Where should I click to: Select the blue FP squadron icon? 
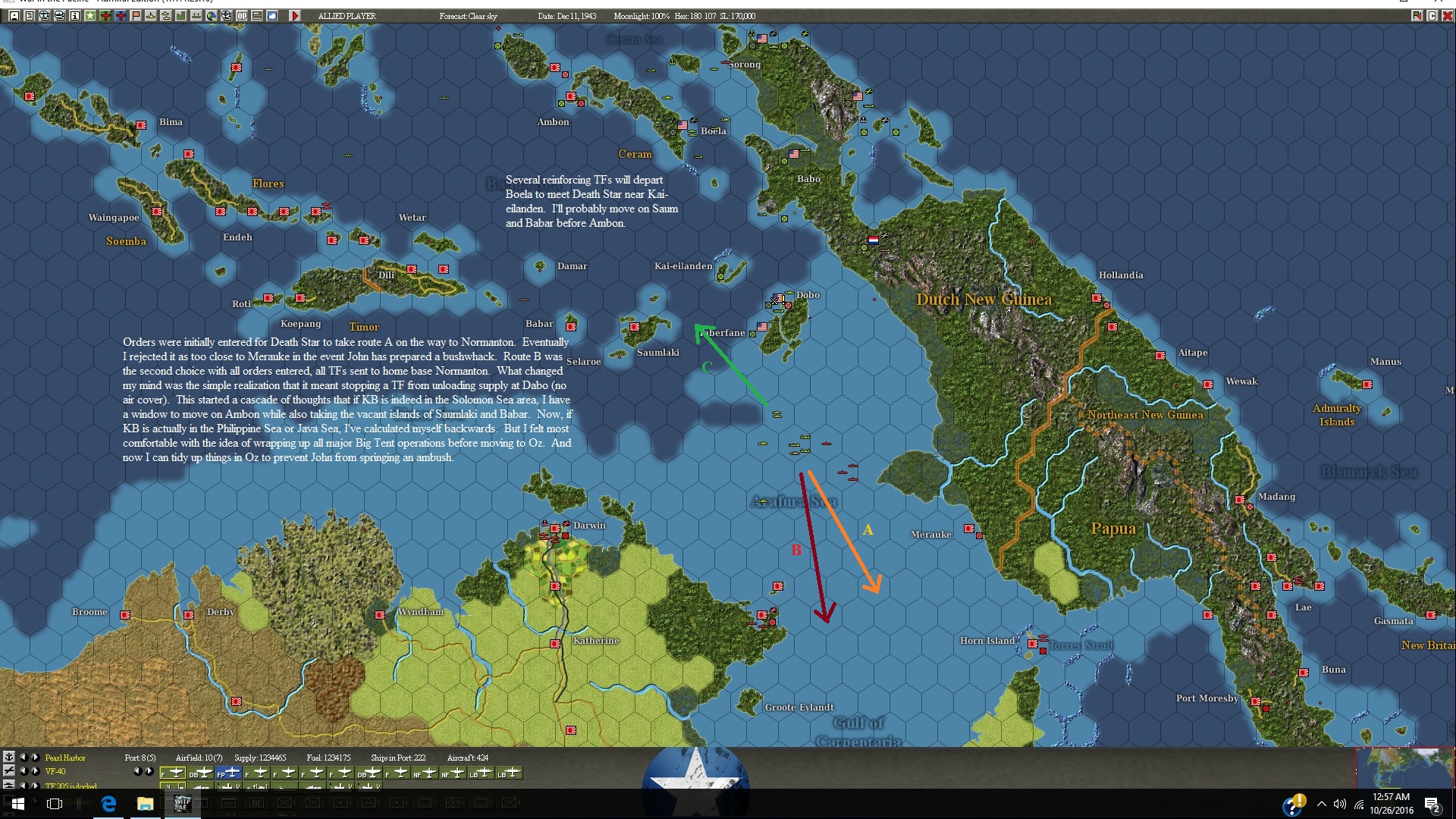pos(228,773)
